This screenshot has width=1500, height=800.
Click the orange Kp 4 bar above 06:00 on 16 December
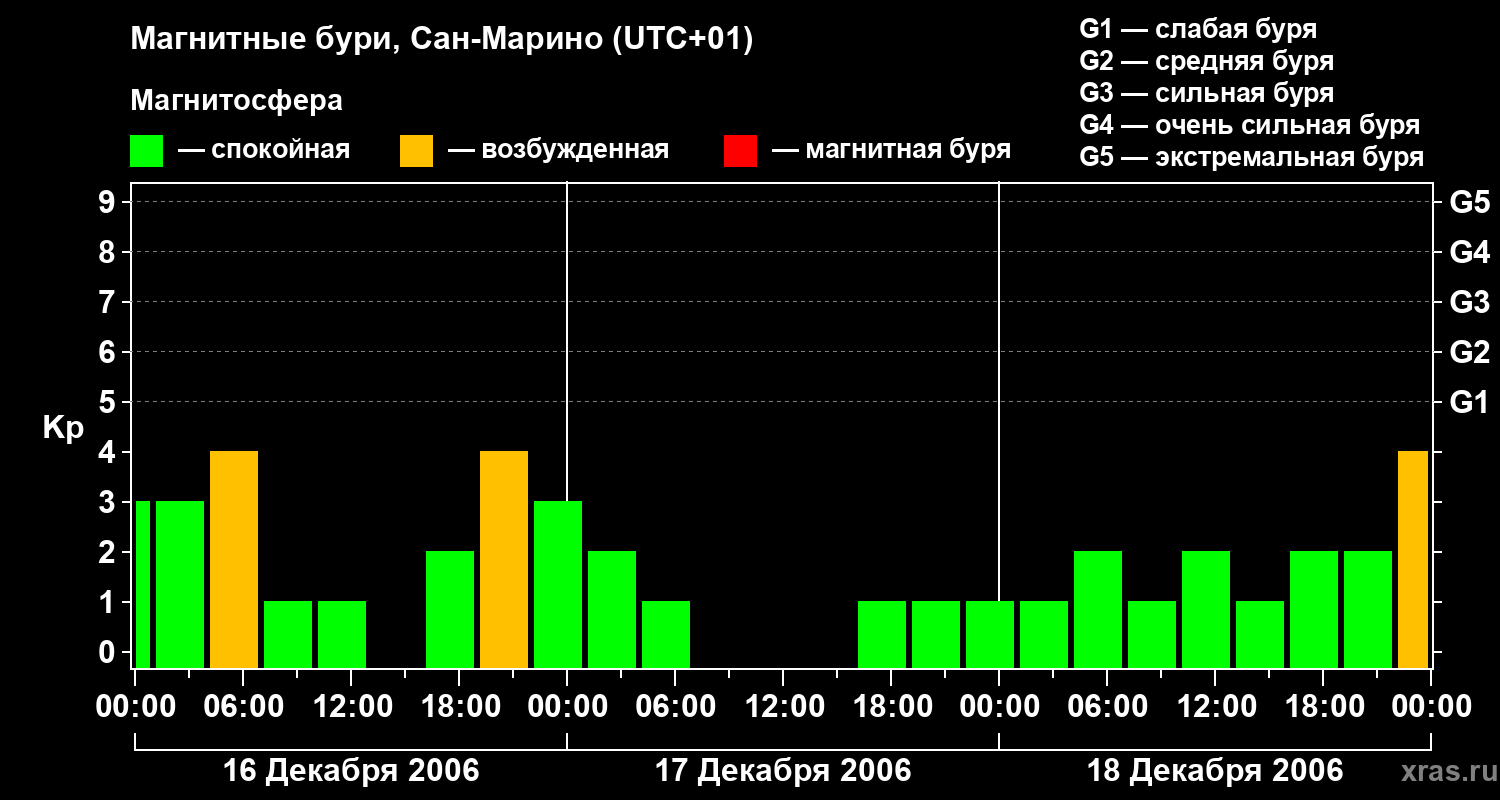[x=234, y=559]
